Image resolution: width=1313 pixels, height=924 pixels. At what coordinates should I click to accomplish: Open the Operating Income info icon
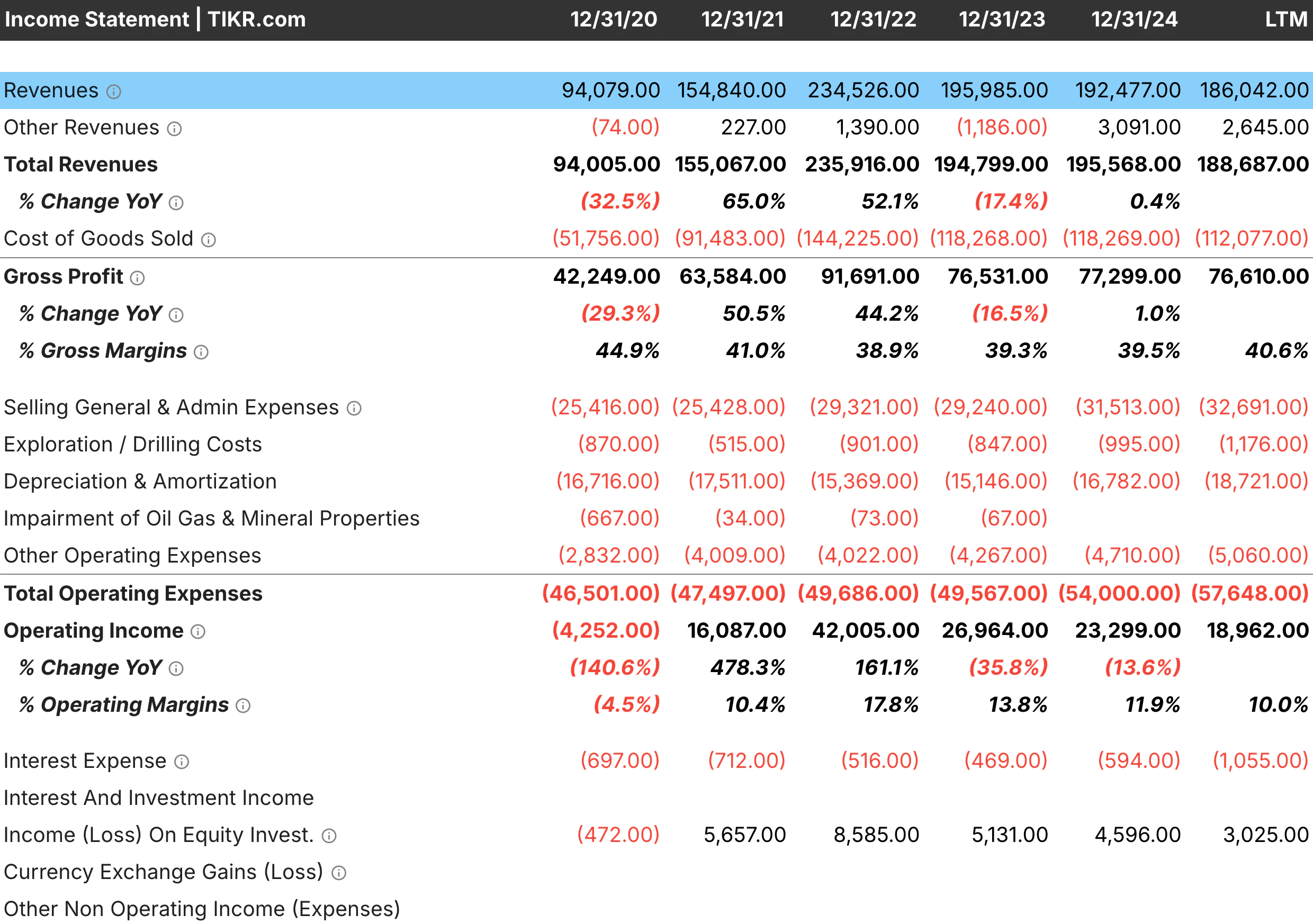197,631
